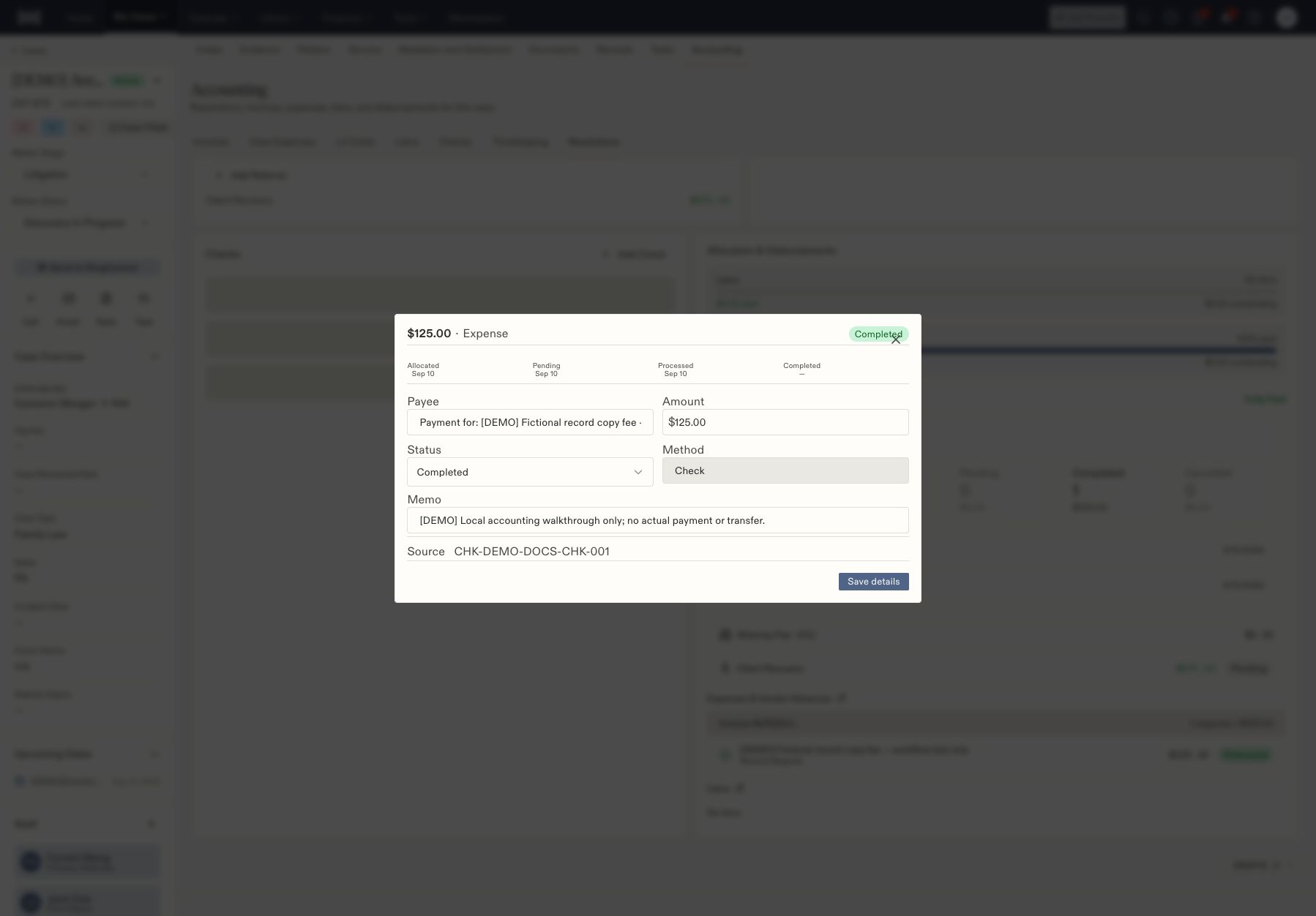Viewport: 1316px width, 916px height.
Task: Save the expense with Save details
Action: point(873,582)
